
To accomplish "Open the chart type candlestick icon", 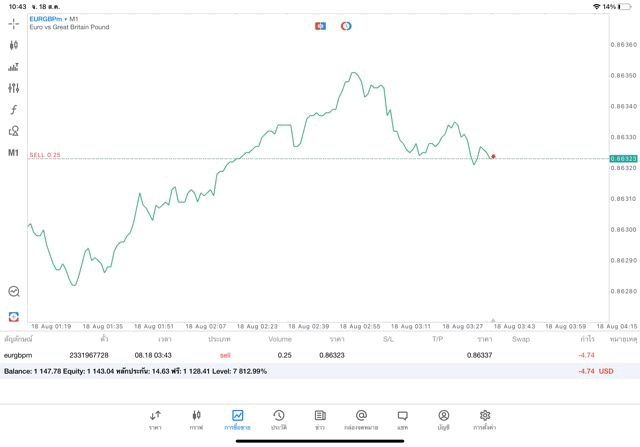I will (x=14, y=45).
